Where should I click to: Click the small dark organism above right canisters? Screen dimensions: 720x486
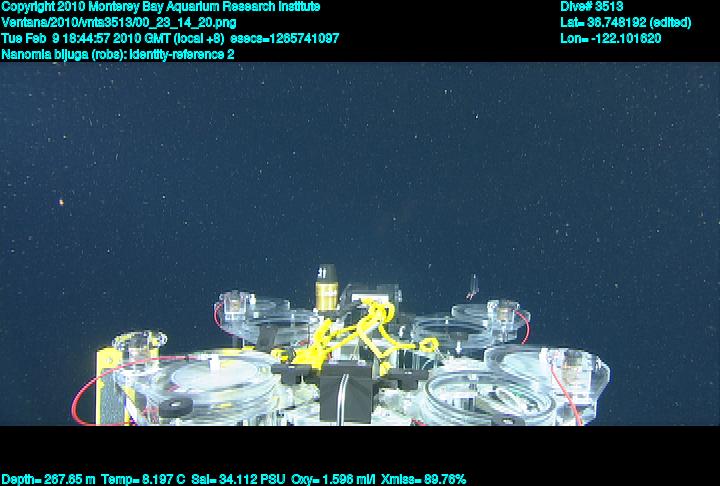475,289
